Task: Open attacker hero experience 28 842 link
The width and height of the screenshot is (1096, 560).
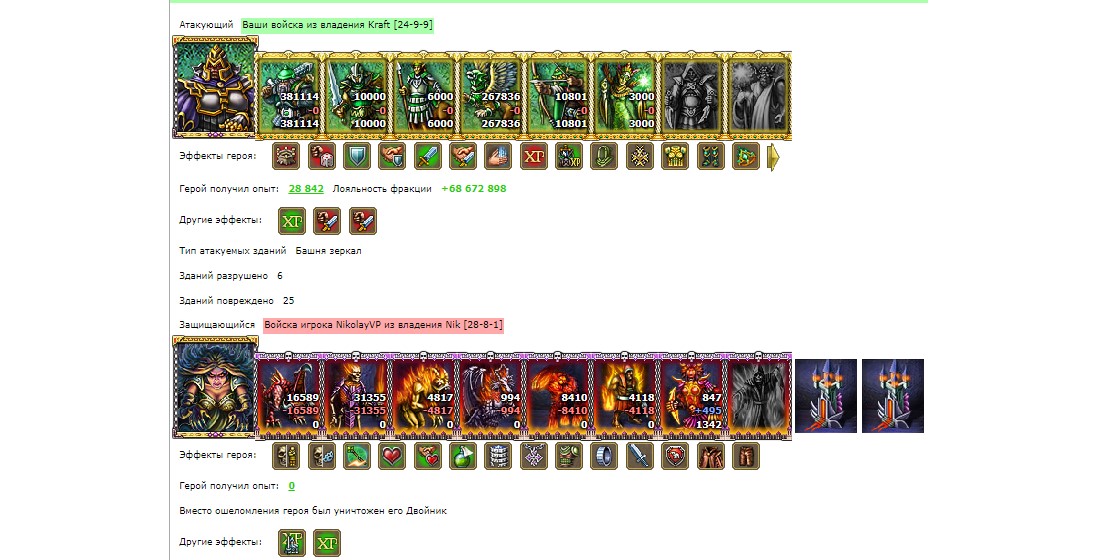Action: click(306, 189)
